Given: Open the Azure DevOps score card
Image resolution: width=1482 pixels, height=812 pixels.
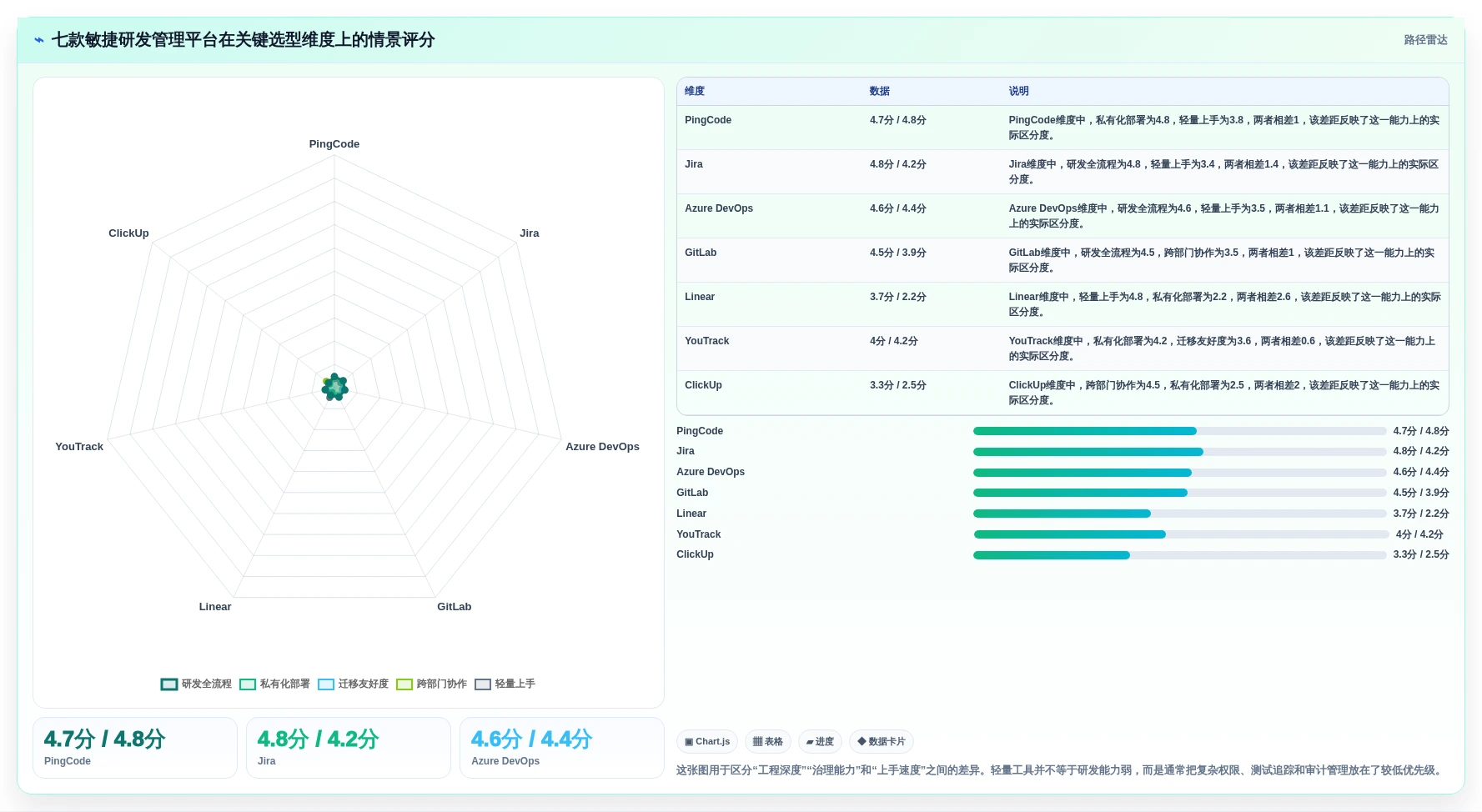Looking at the screenshot, I should 562,748.
